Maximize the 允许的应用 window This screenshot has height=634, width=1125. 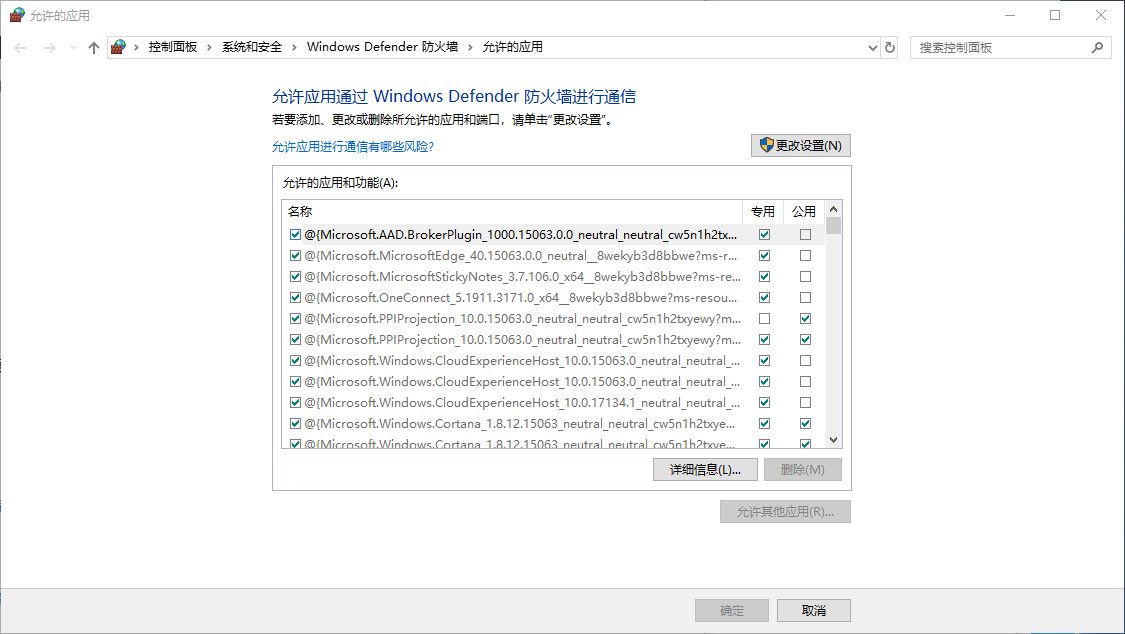pos(1055,15)
